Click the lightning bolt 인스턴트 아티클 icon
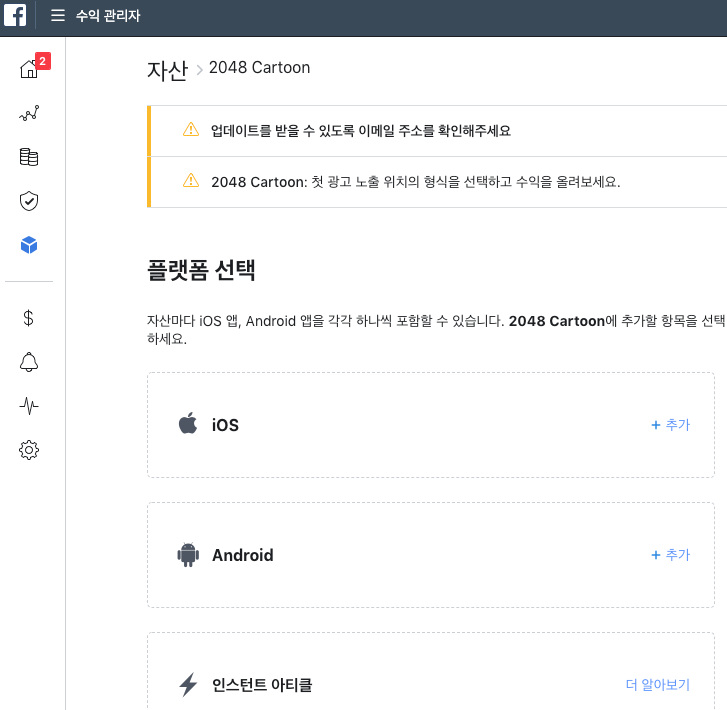Image resolution: width=727 pixels, height=710 pixels. pyautogui.click(x=188, y=684)
